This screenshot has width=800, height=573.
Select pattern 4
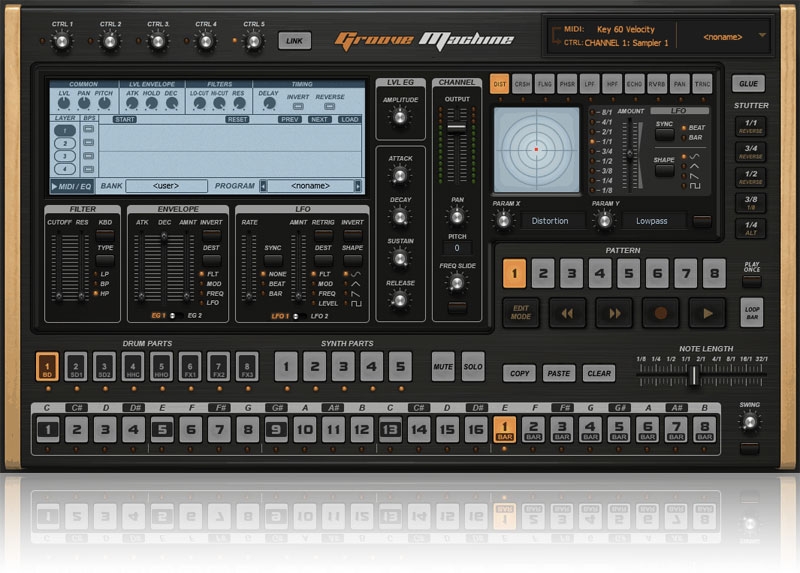click(600, 273)
